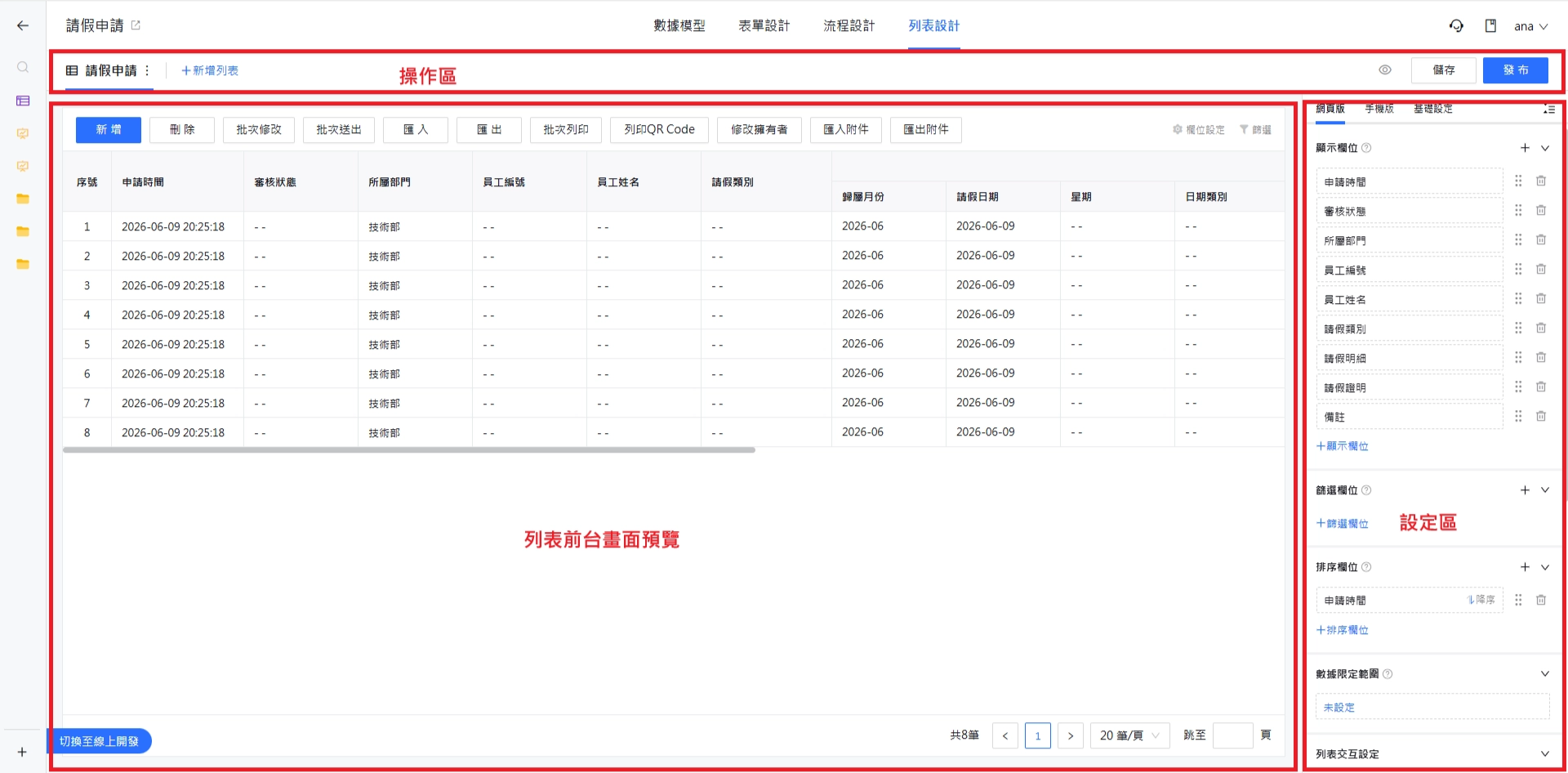Delete the 申請時間 sort field
The image size is (1568, 773).
1541,600
